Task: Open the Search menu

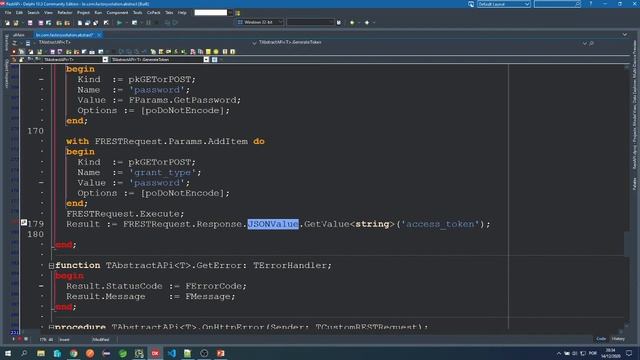Action: point(33,13)
